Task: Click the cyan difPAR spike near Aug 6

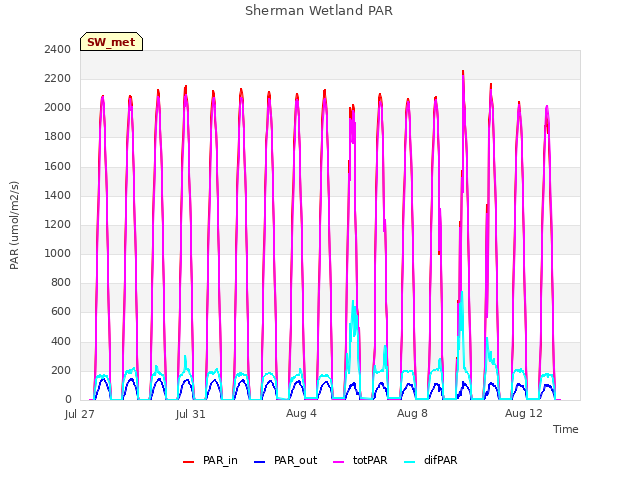Action: coord(353,304)
